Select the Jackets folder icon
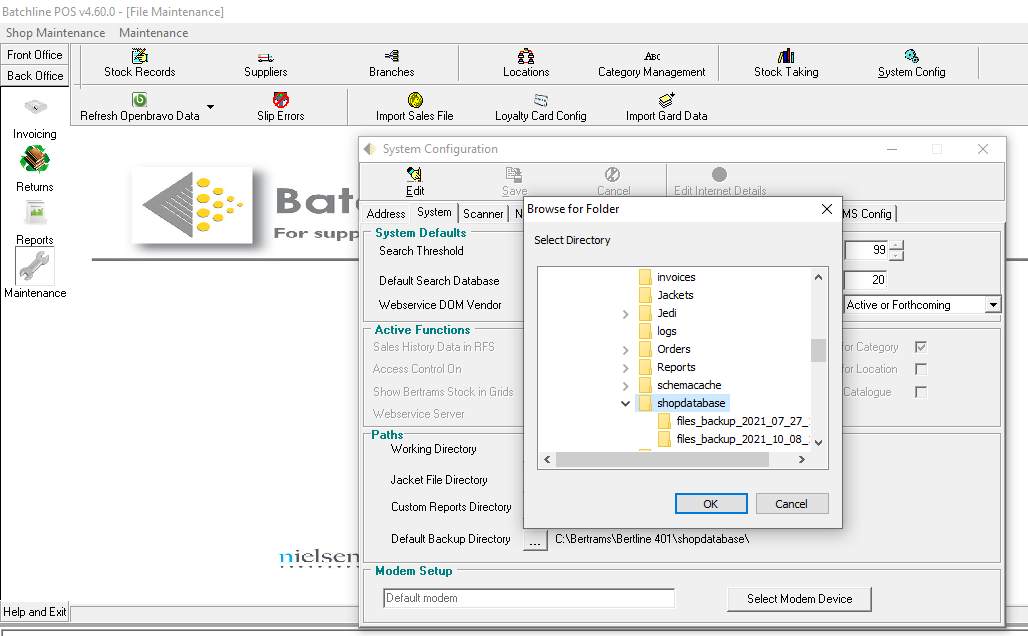 pyautogui.click(x=645, y=295)
